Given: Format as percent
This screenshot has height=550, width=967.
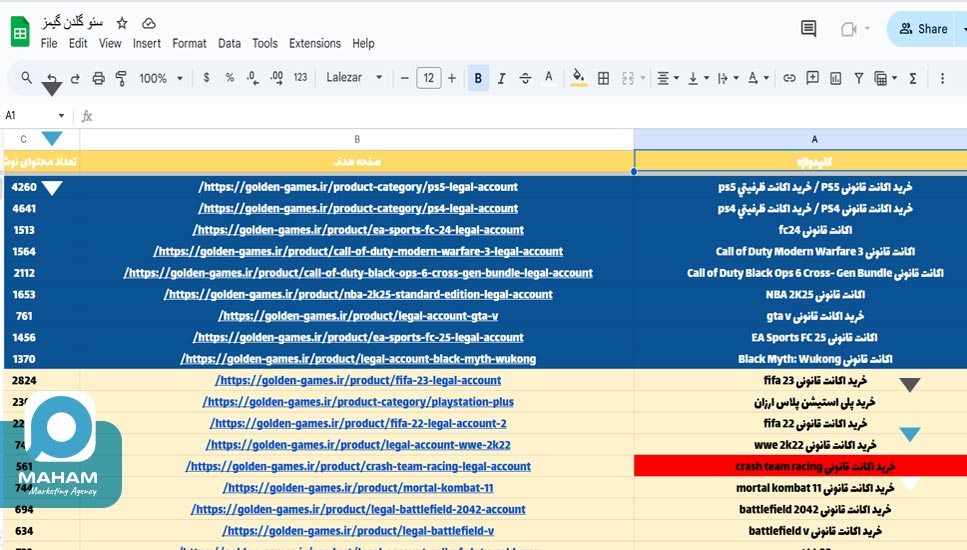Looking at the screenshot, I should coord(229,78).
